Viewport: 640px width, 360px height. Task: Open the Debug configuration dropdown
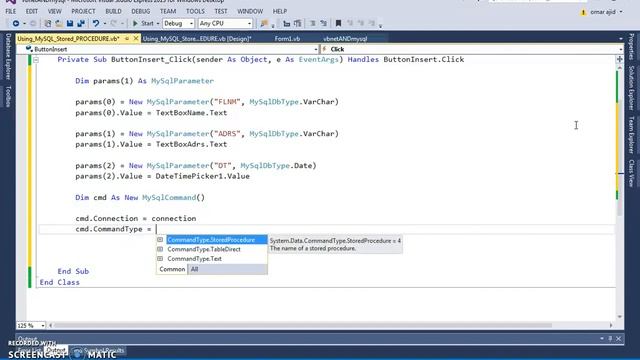(178, 24)
